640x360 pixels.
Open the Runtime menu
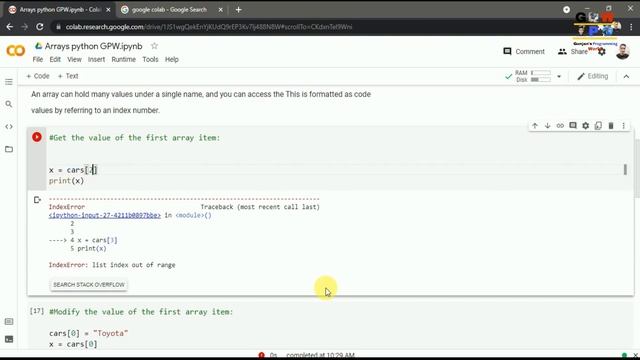click(124, 60)
